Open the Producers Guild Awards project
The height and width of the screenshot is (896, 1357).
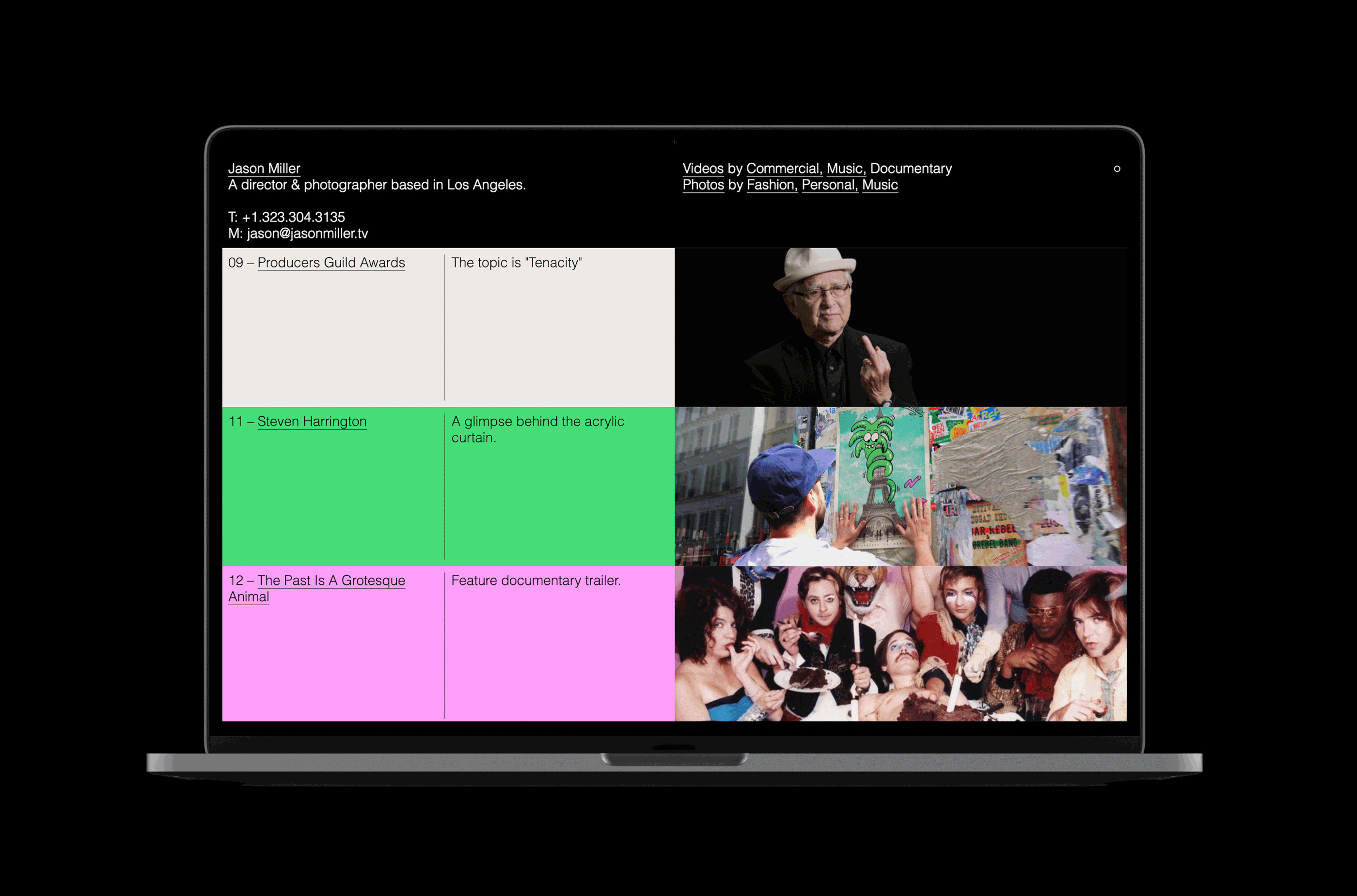(x=331, y=262)
